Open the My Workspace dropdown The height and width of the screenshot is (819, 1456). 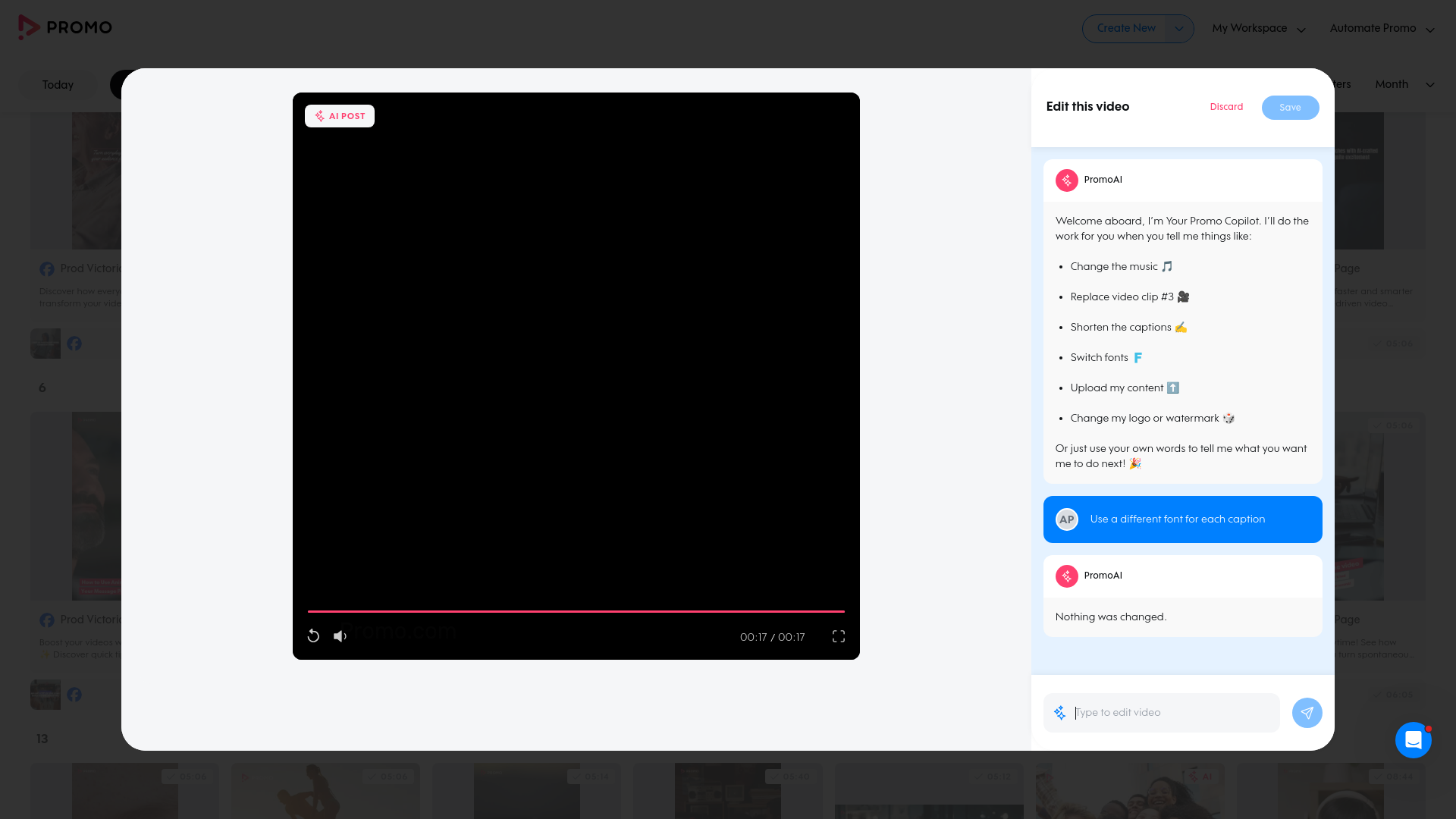point(1259,29)
